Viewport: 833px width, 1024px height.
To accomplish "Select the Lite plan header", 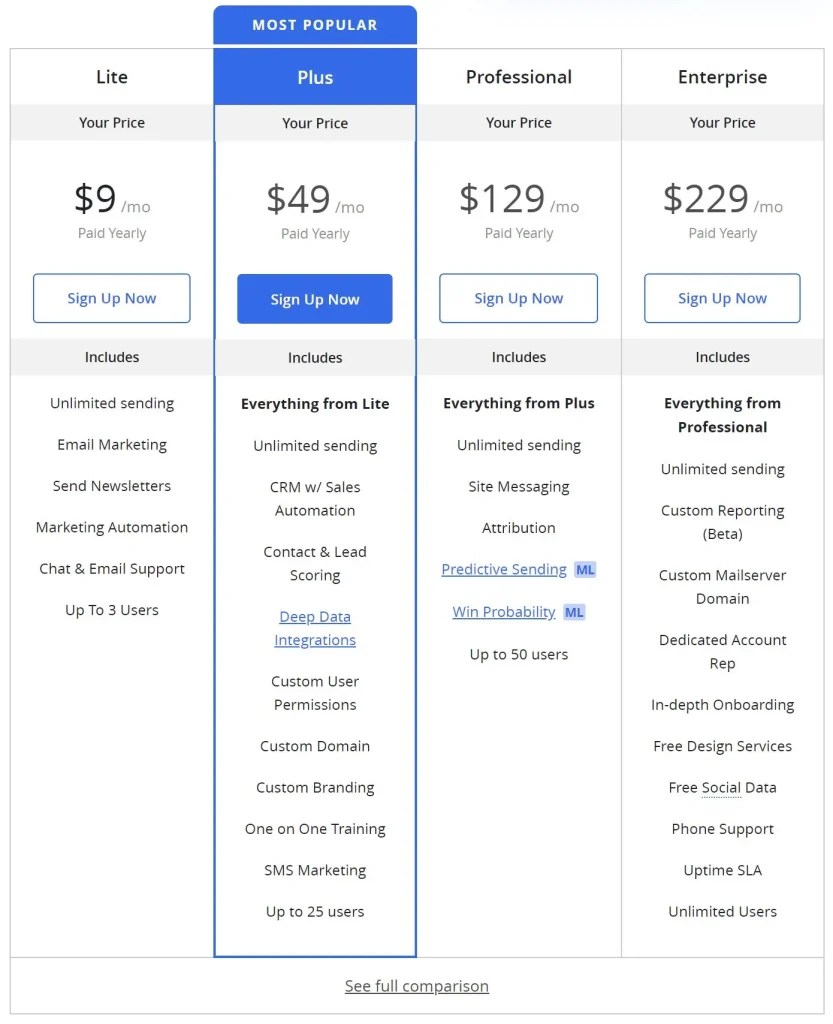I will 112,77.
